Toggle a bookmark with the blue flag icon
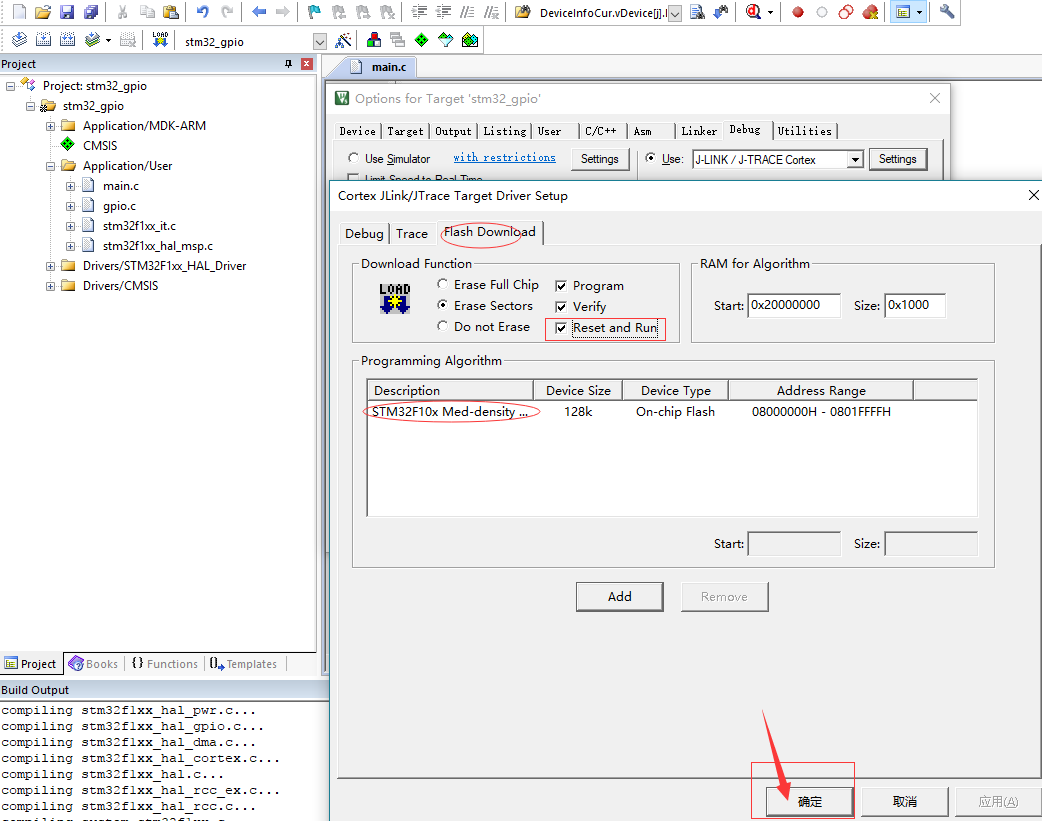1042x821 pixels. [x=313, y=12]
